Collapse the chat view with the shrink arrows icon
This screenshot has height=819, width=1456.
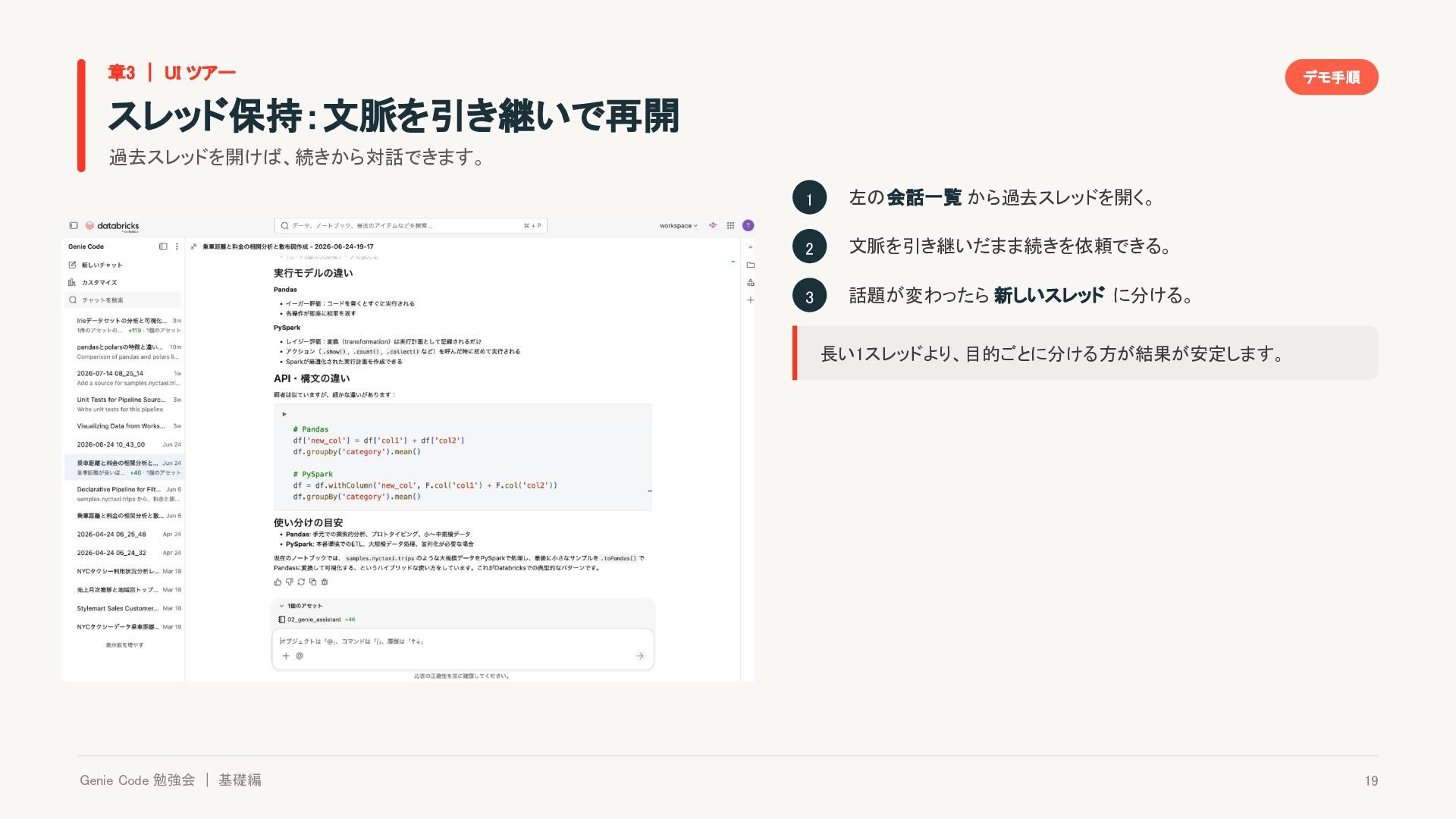[193, 246]
